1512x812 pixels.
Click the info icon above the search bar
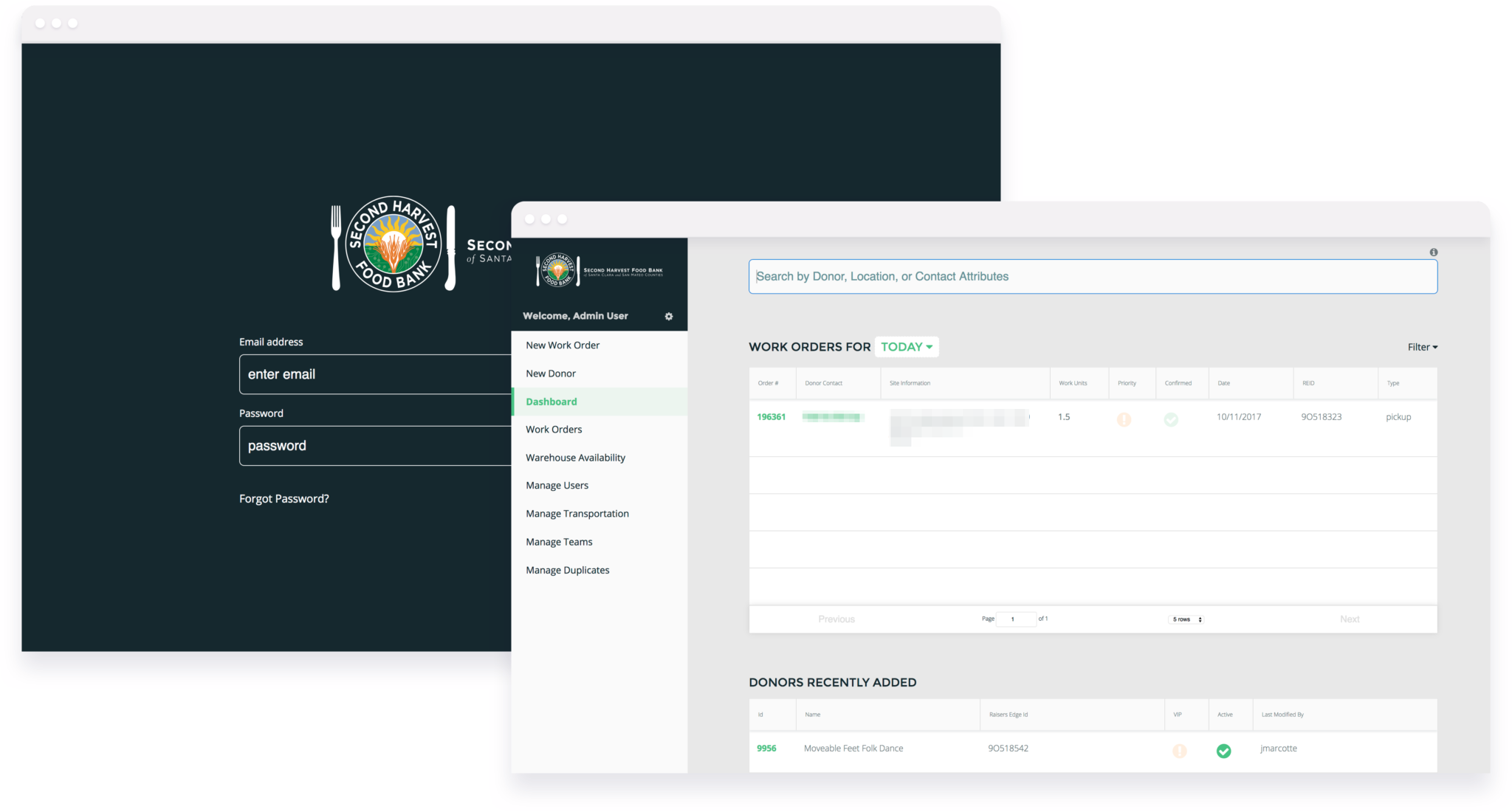click(x=1433, y=252)
